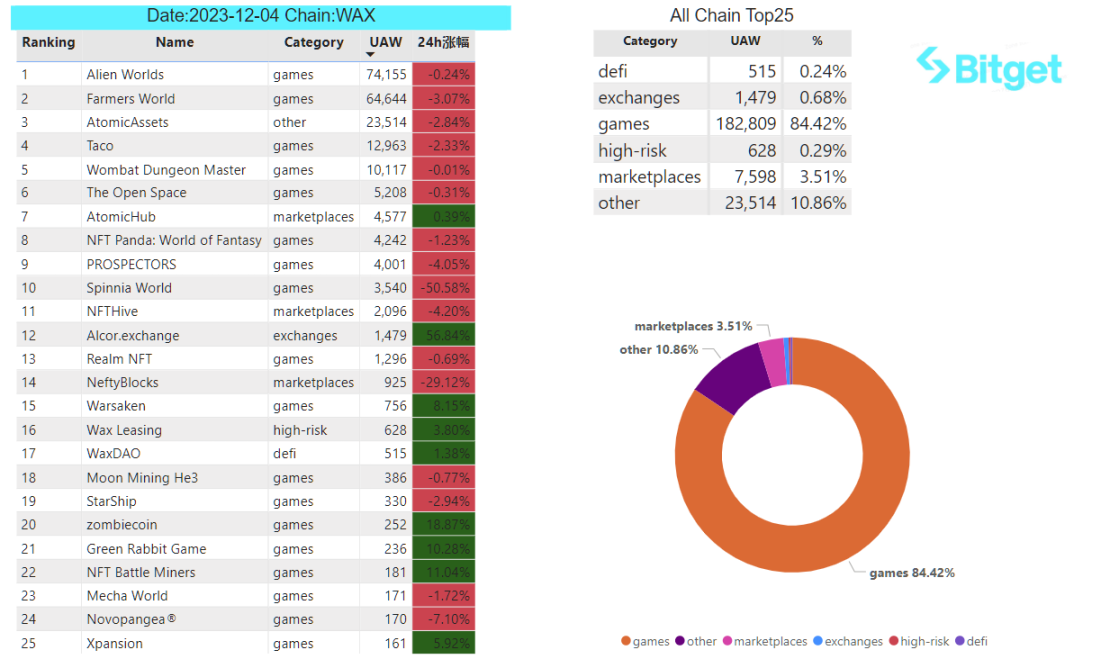1101x659 pixels.
Task: Click the UAW header in summary table
Action: (x=745, y=41)
